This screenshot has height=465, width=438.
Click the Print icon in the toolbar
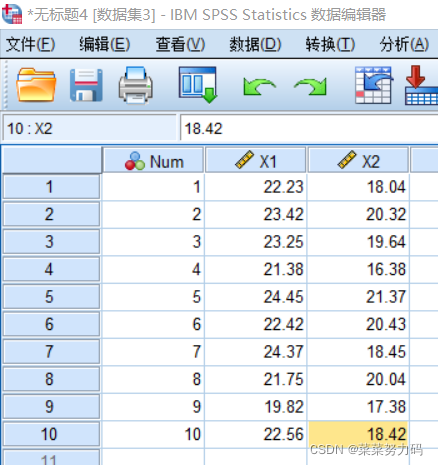click(x=136, y=85)
